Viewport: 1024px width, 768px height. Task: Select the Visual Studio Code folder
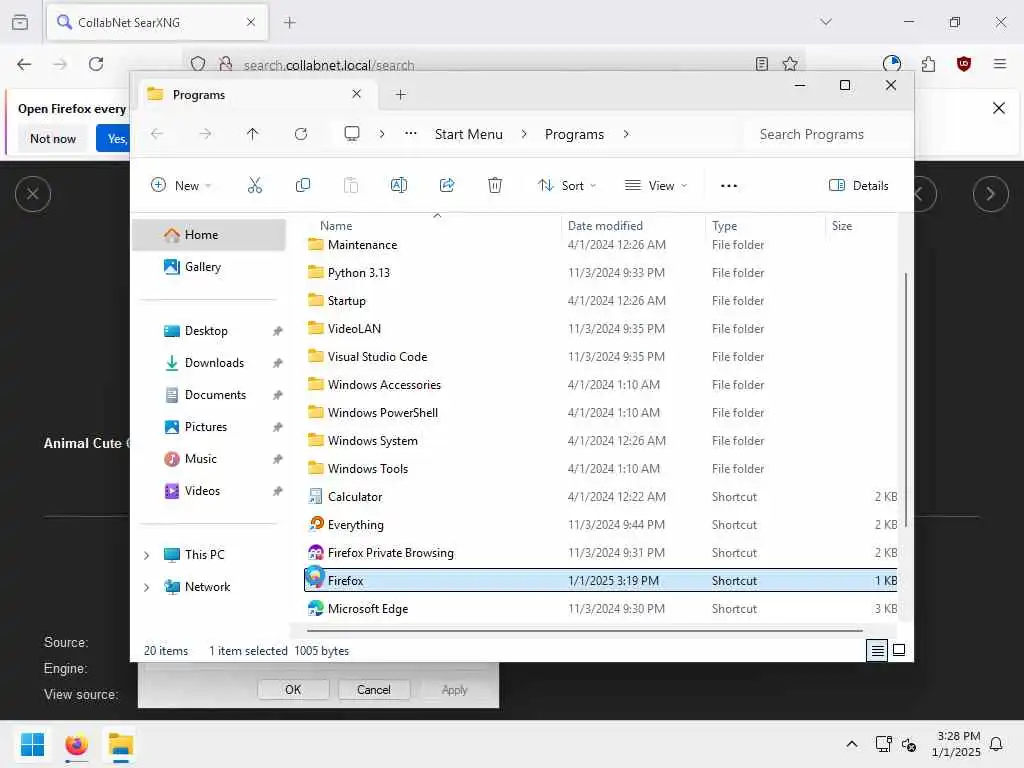coord(601,357)
